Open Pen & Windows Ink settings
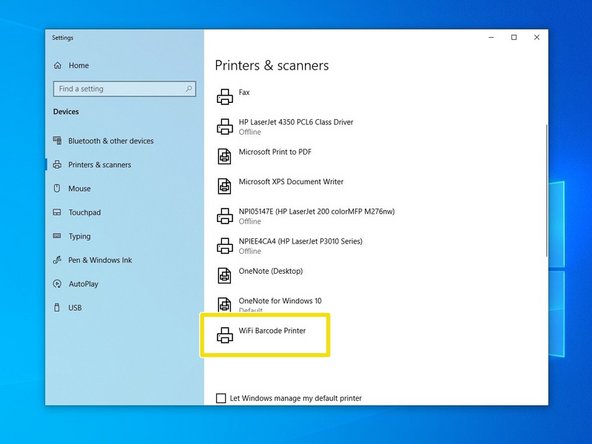Screen dimensions: 592x444 100,260
